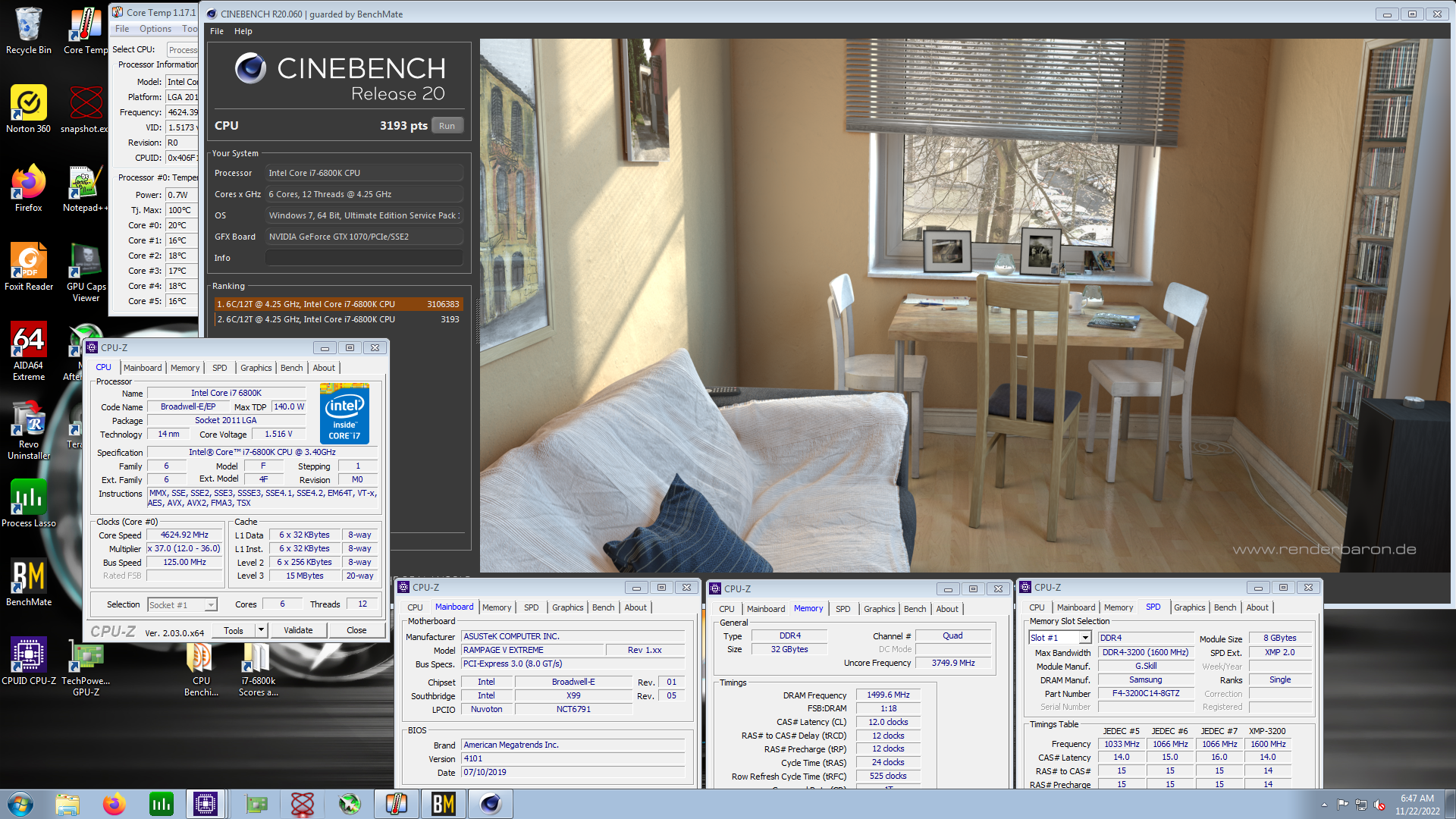Launch Norton 360 from desktop
Screen dimensions: 1456x819
click(x=28, y=109)
